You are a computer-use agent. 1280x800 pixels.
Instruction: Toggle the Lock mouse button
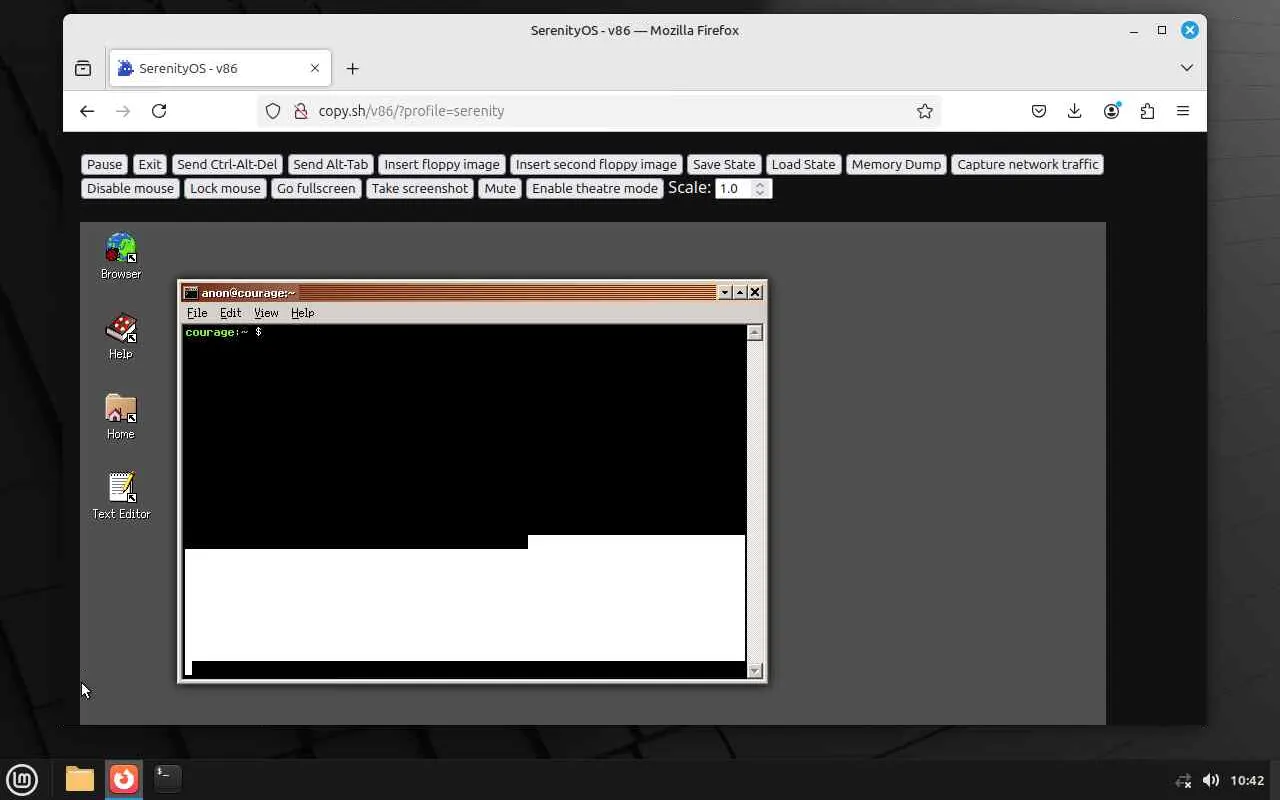coord(225,188)
